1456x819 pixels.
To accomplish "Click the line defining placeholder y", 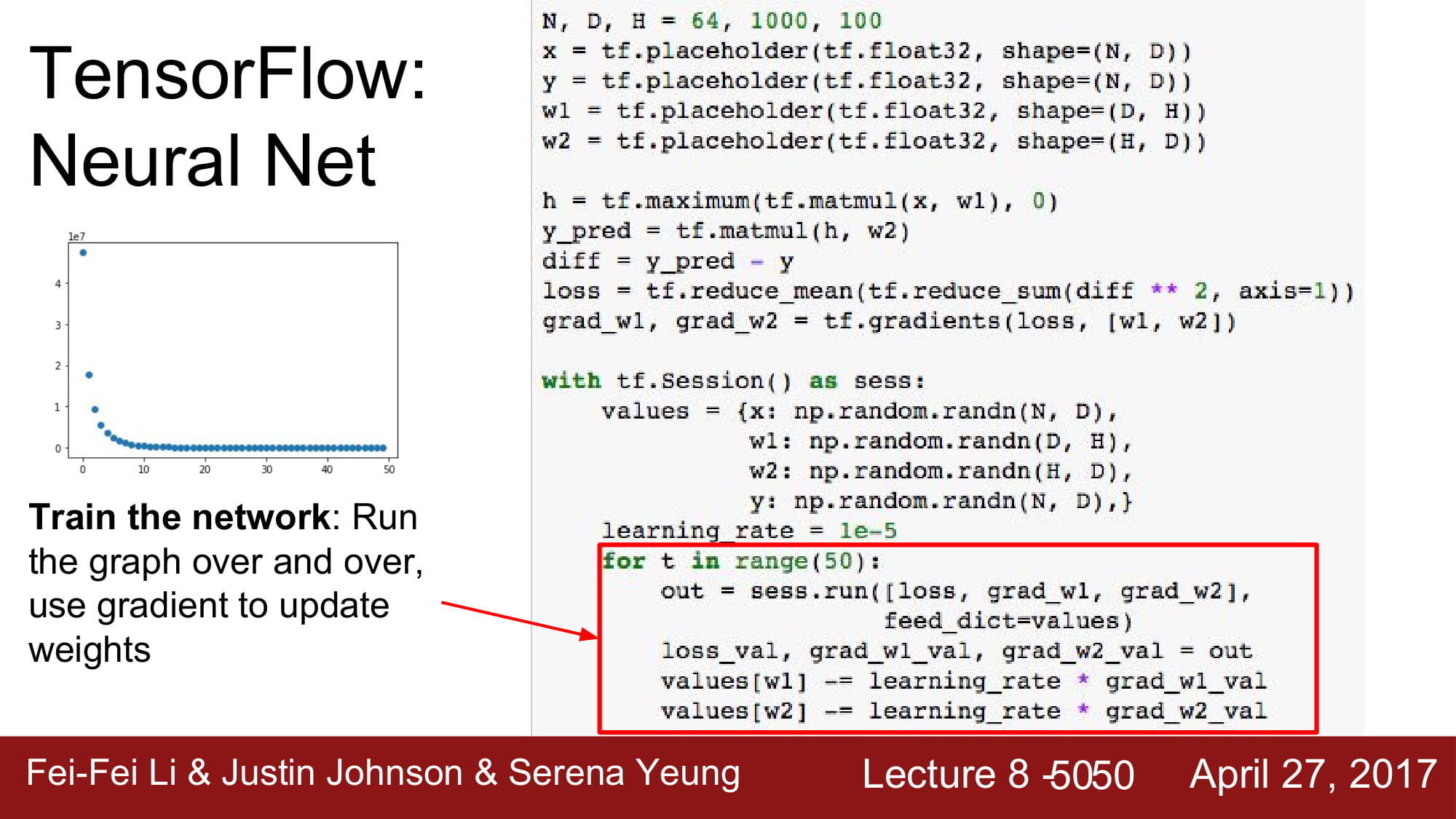I will 866,82.
